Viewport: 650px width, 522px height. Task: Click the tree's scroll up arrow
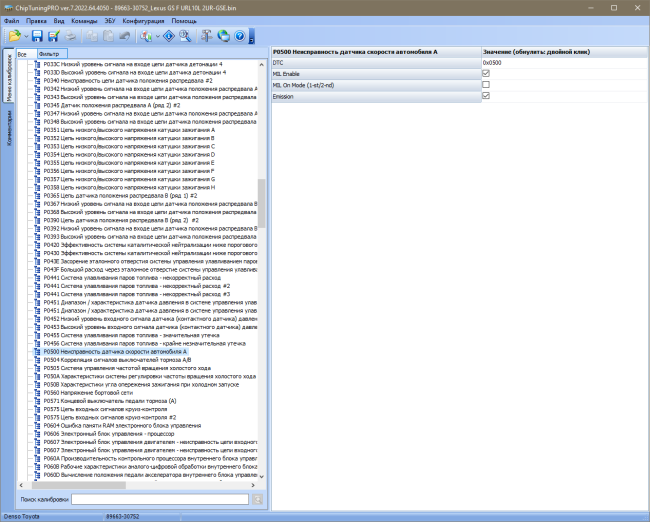click(261, 65)
